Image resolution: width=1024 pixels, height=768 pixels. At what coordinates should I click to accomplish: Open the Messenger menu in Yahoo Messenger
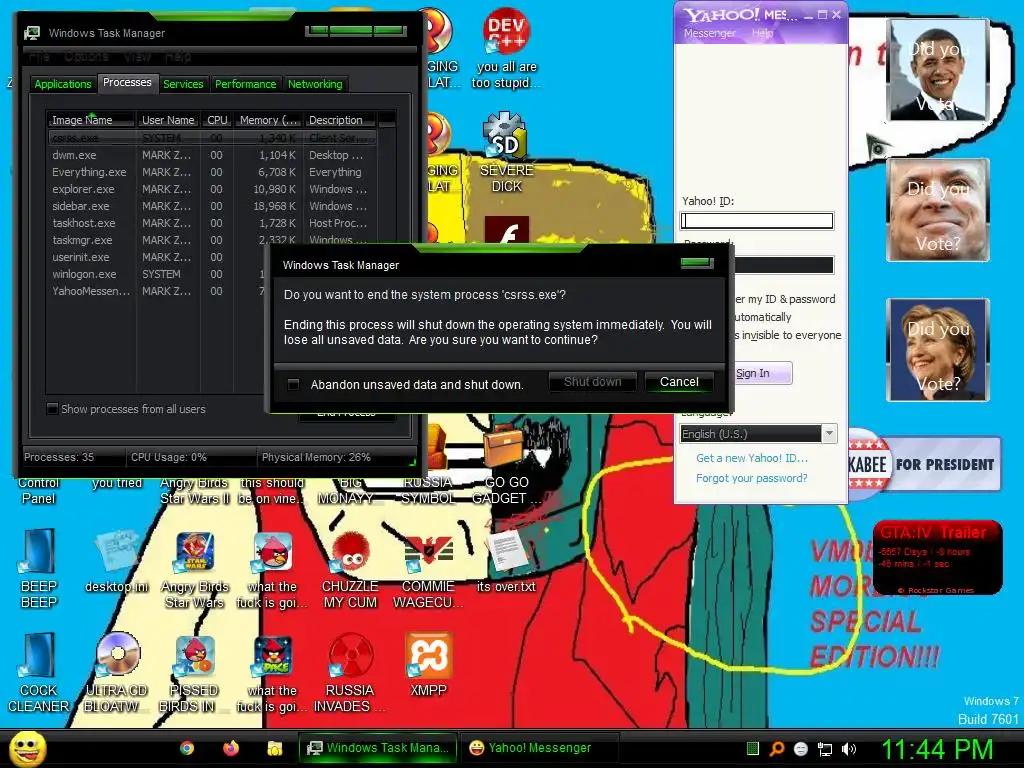tap(709, 33)
